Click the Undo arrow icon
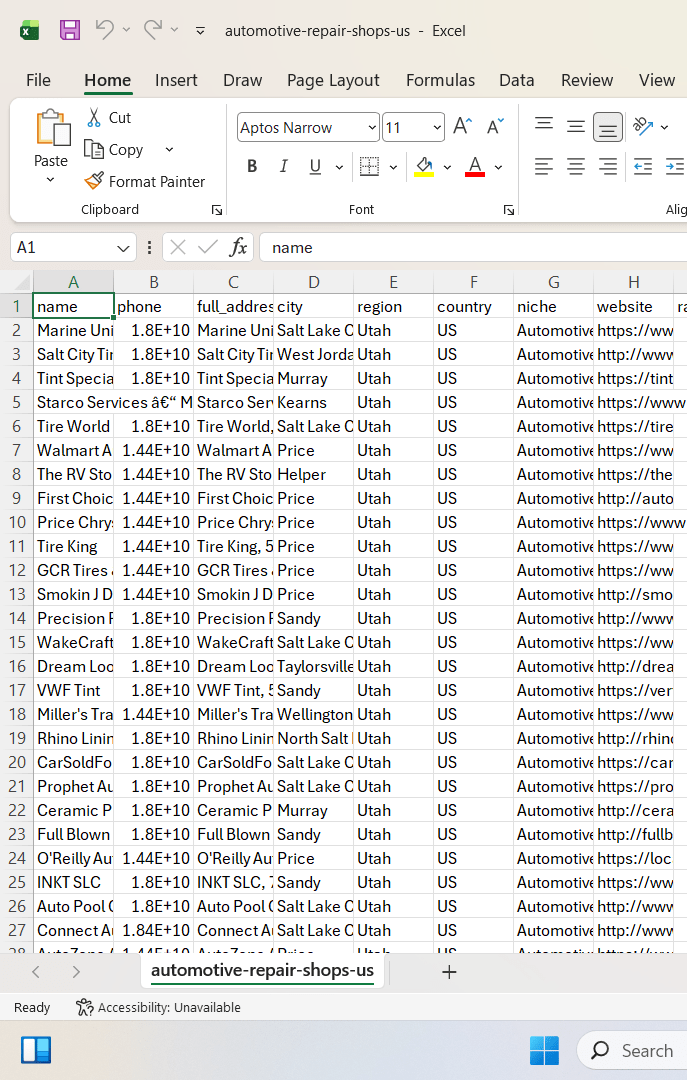Image resolution: width=687 pixels, height=1080 pixels. click(105, 30)
